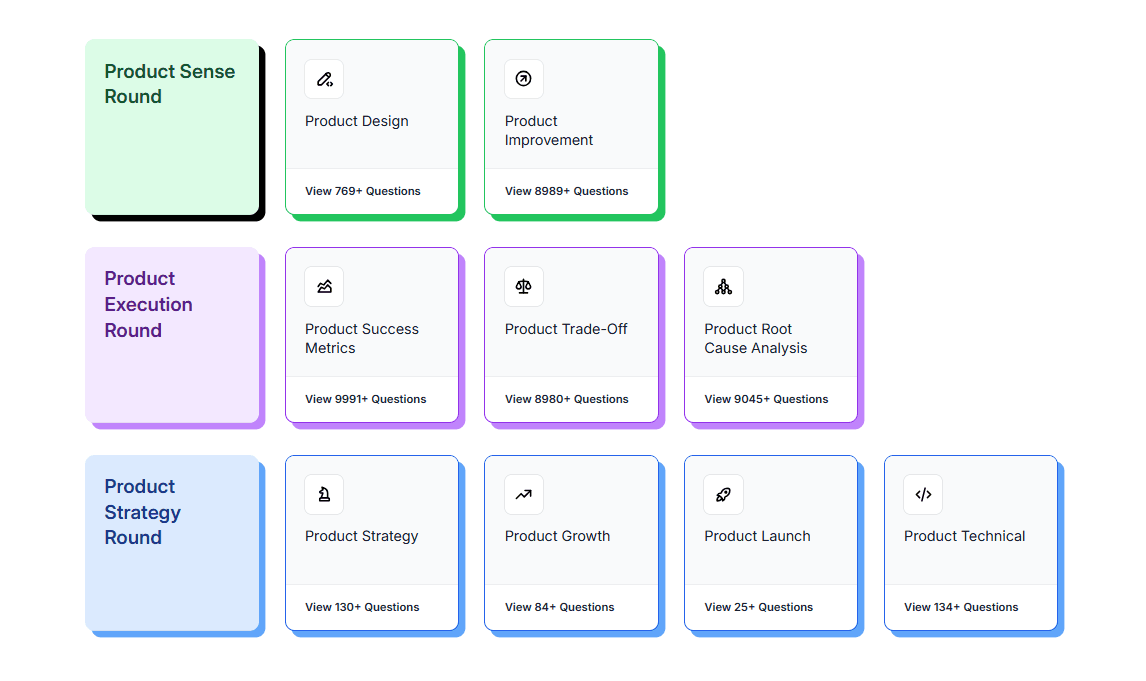Click the Product Technical code brackets icon

pos(923,494)
